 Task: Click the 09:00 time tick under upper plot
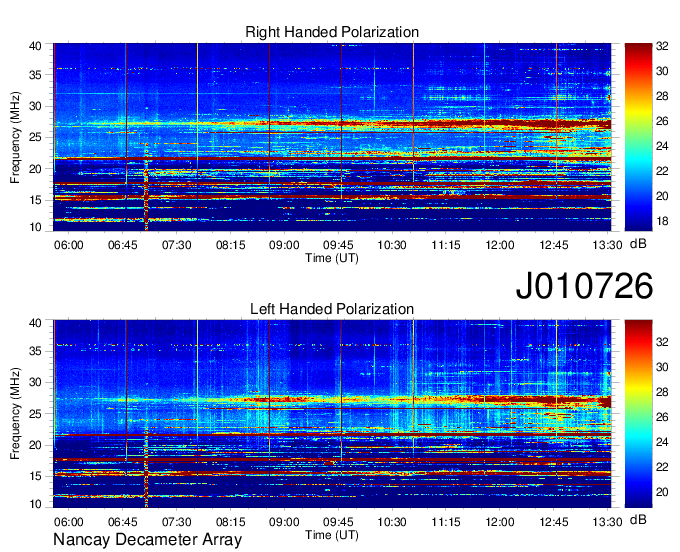(284, 245)
